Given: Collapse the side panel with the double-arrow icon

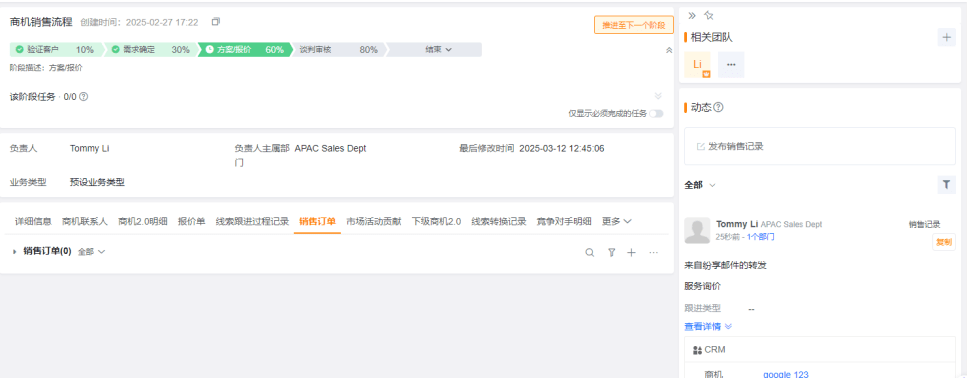Looking at the screenshot, I should point(692,15).
